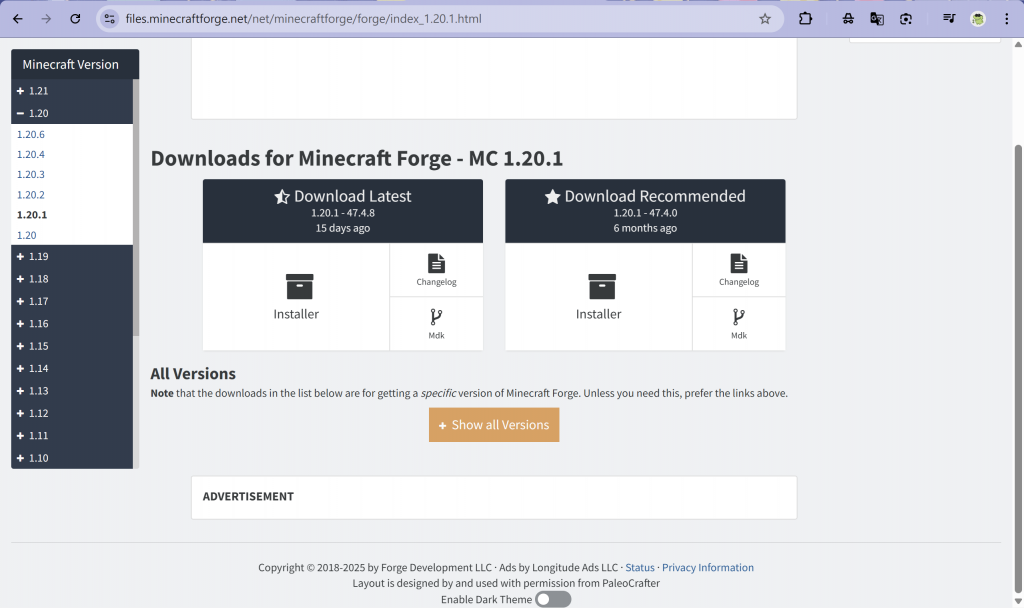Click the page vertical scrollbar
1024x608 pixels.
click(x=1018, y=369)
